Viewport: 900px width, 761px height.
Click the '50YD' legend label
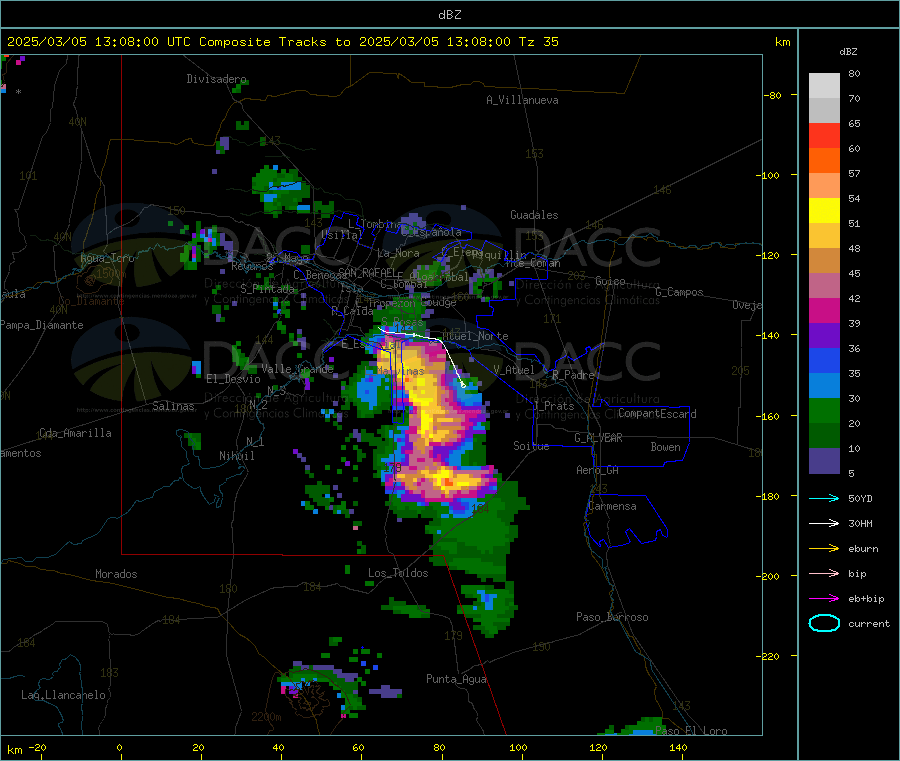point(860,498)
